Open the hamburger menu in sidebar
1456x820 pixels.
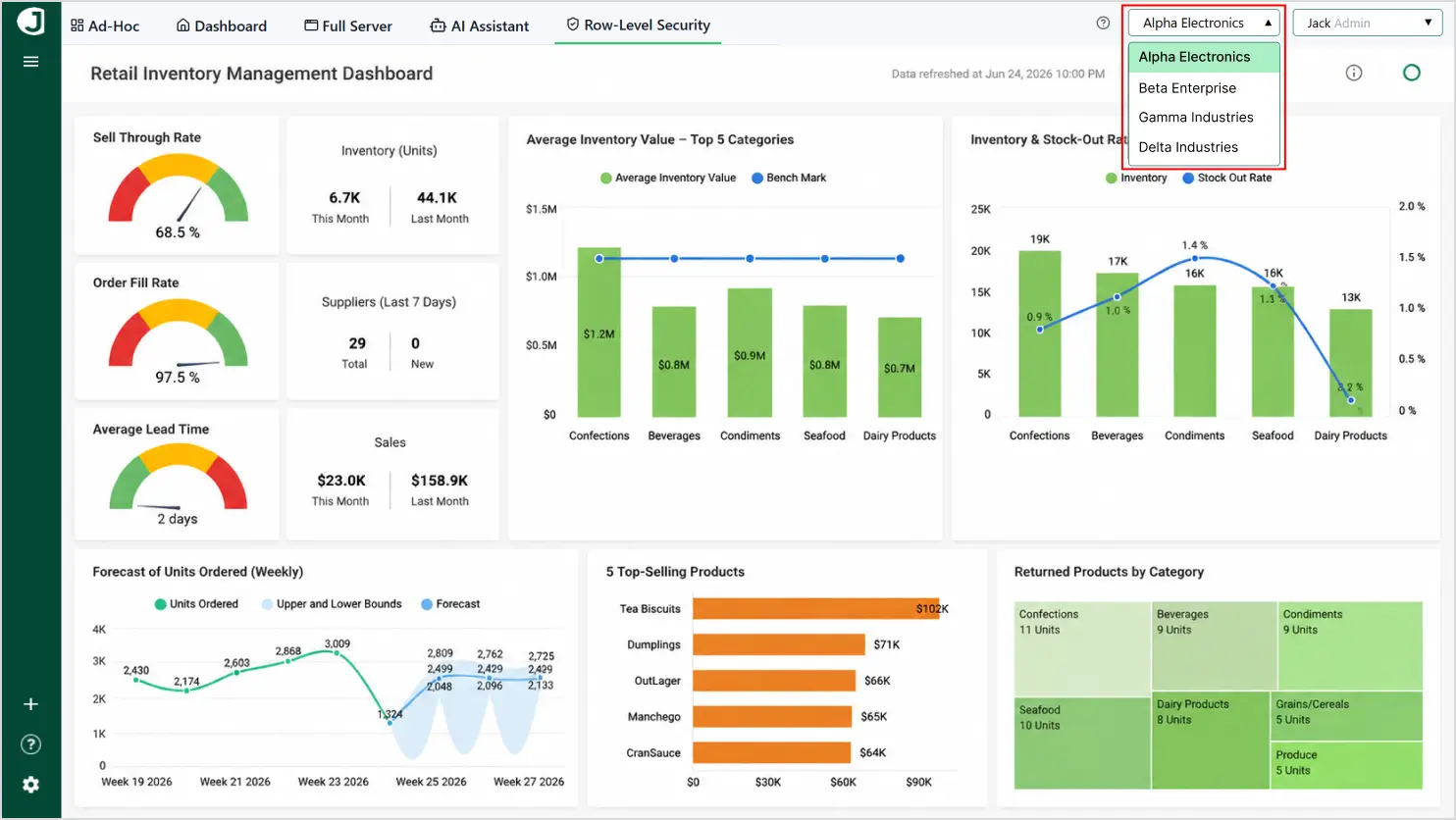(x=31, y=62)
